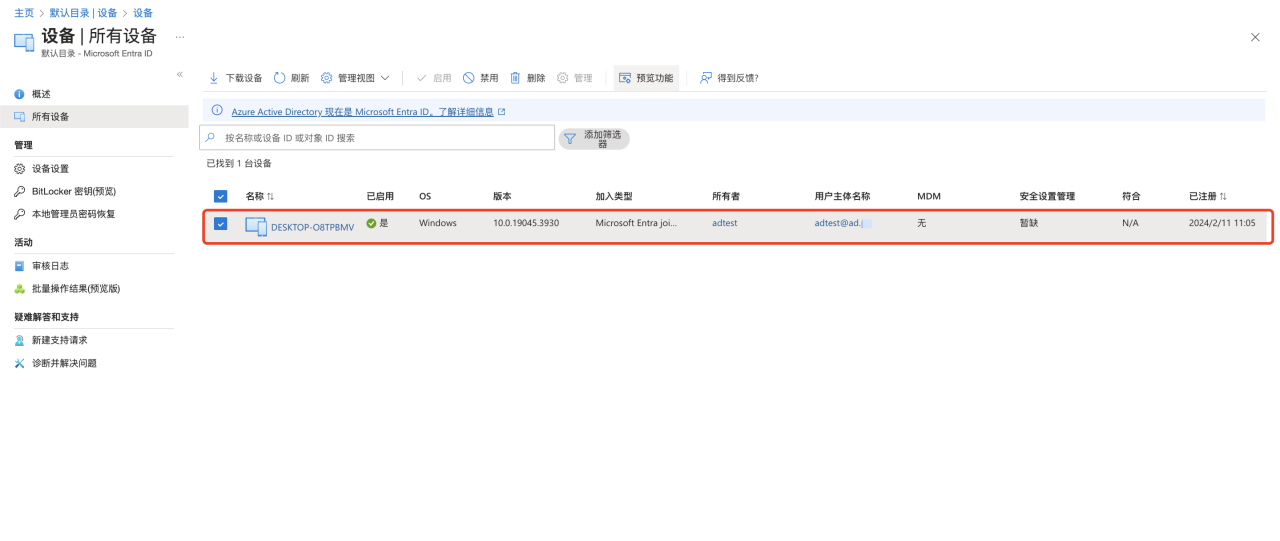Click Add filter (添加筛选器) button

tap(594, 139)
